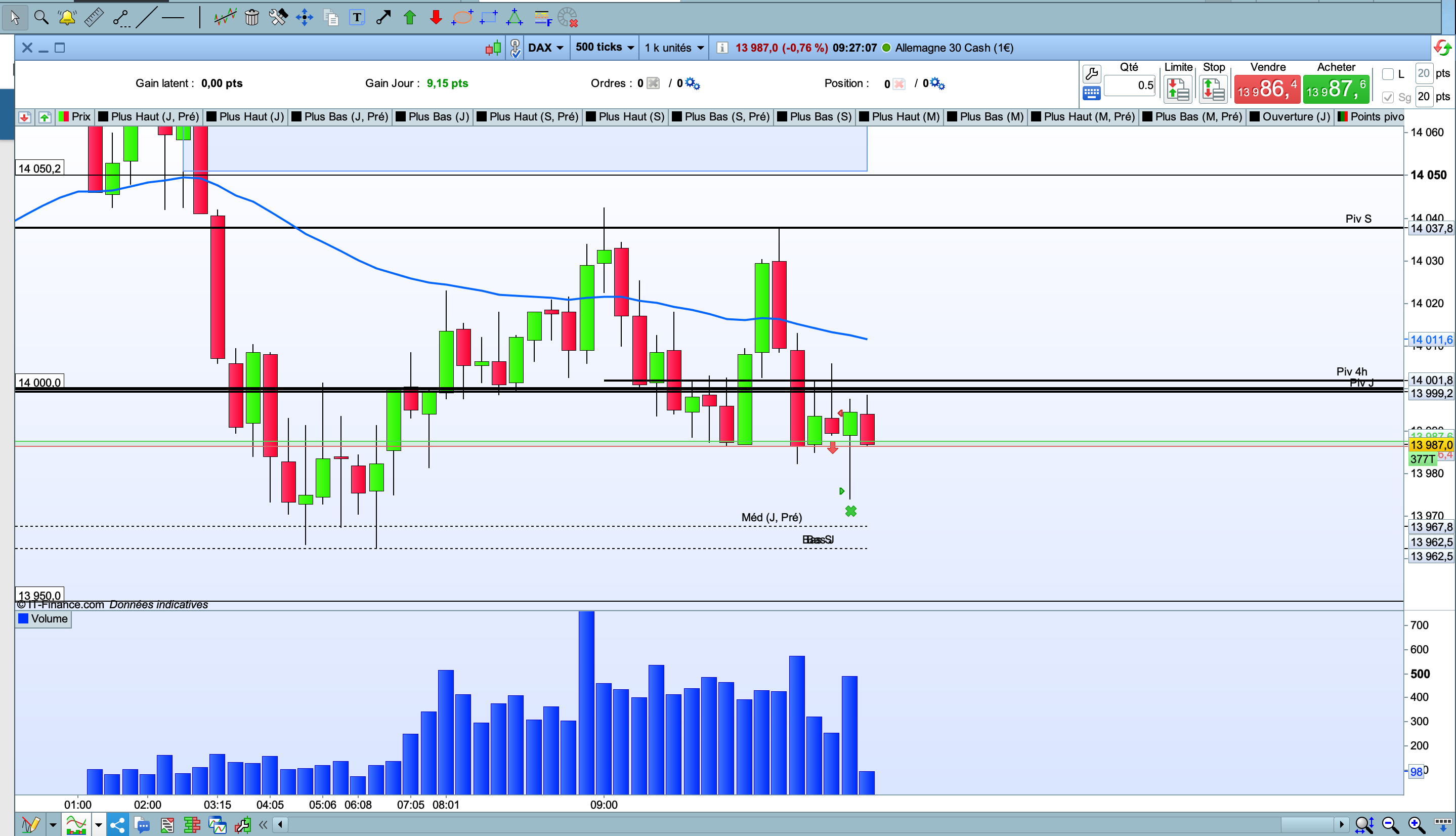The height and width of the screenshot is (836, 1456).
Task: Enable the L limit checkbox
Action: (1388, 74)
